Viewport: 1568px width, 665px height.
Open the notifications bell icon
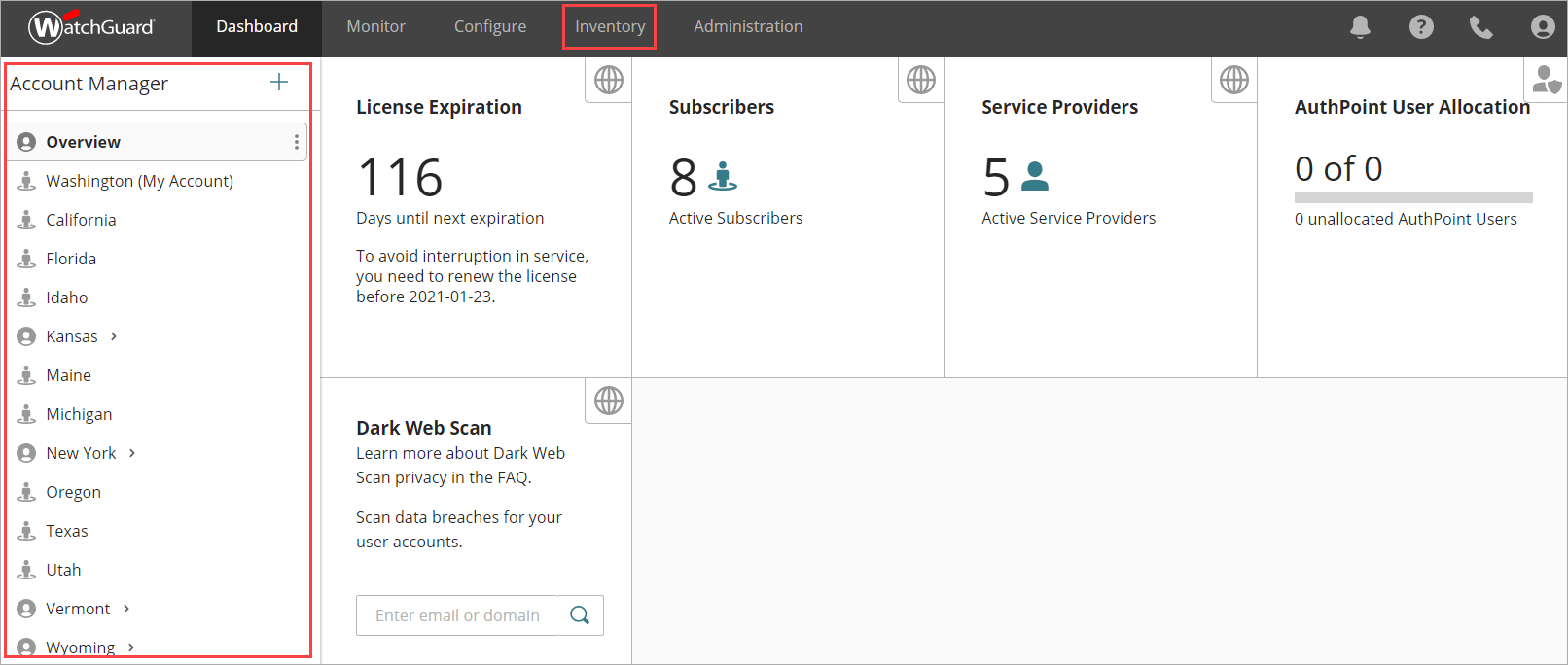(x=1360, y=27)
